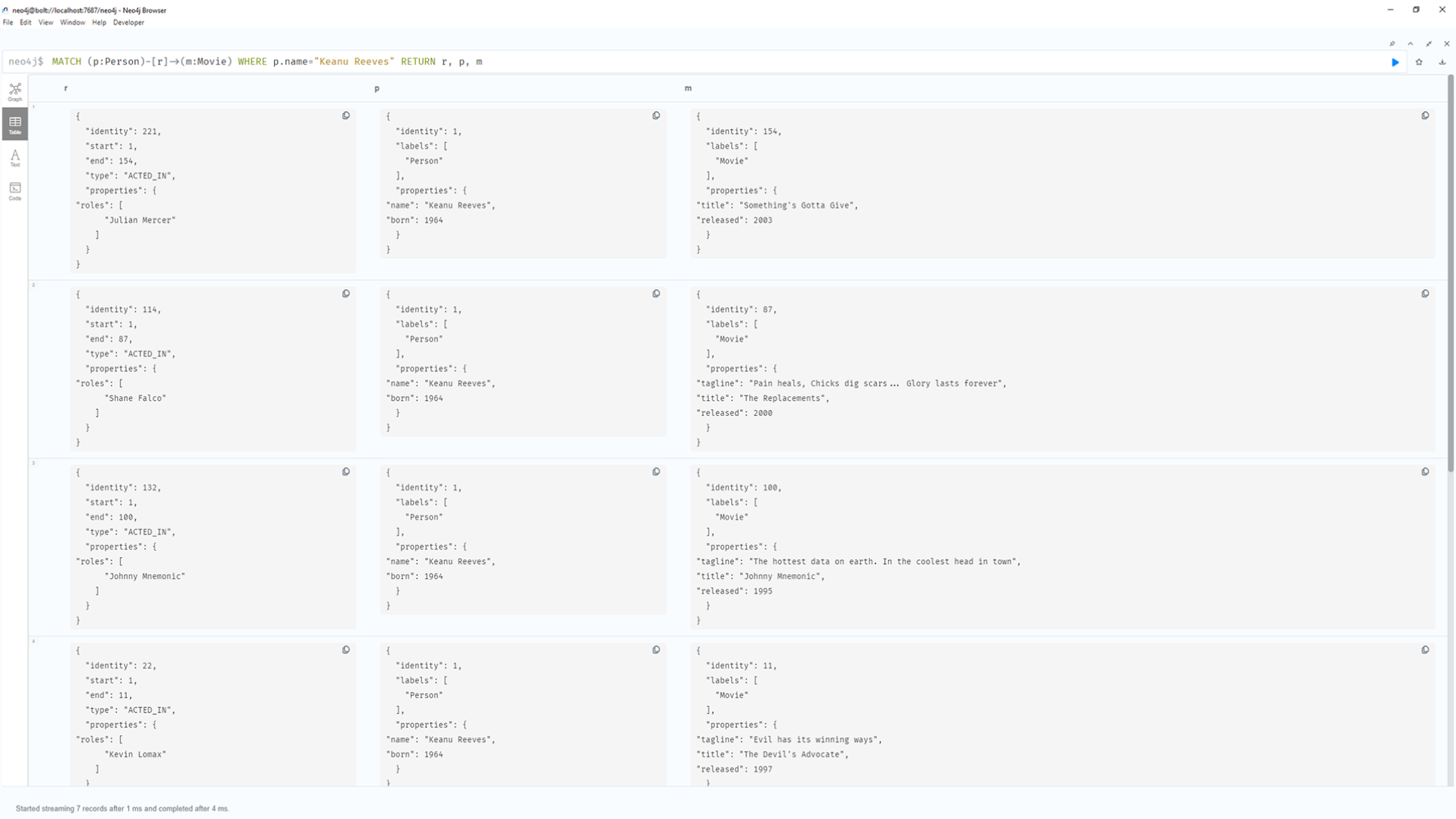Exit fullscreen using the shrink icon

pos(1429,44)
